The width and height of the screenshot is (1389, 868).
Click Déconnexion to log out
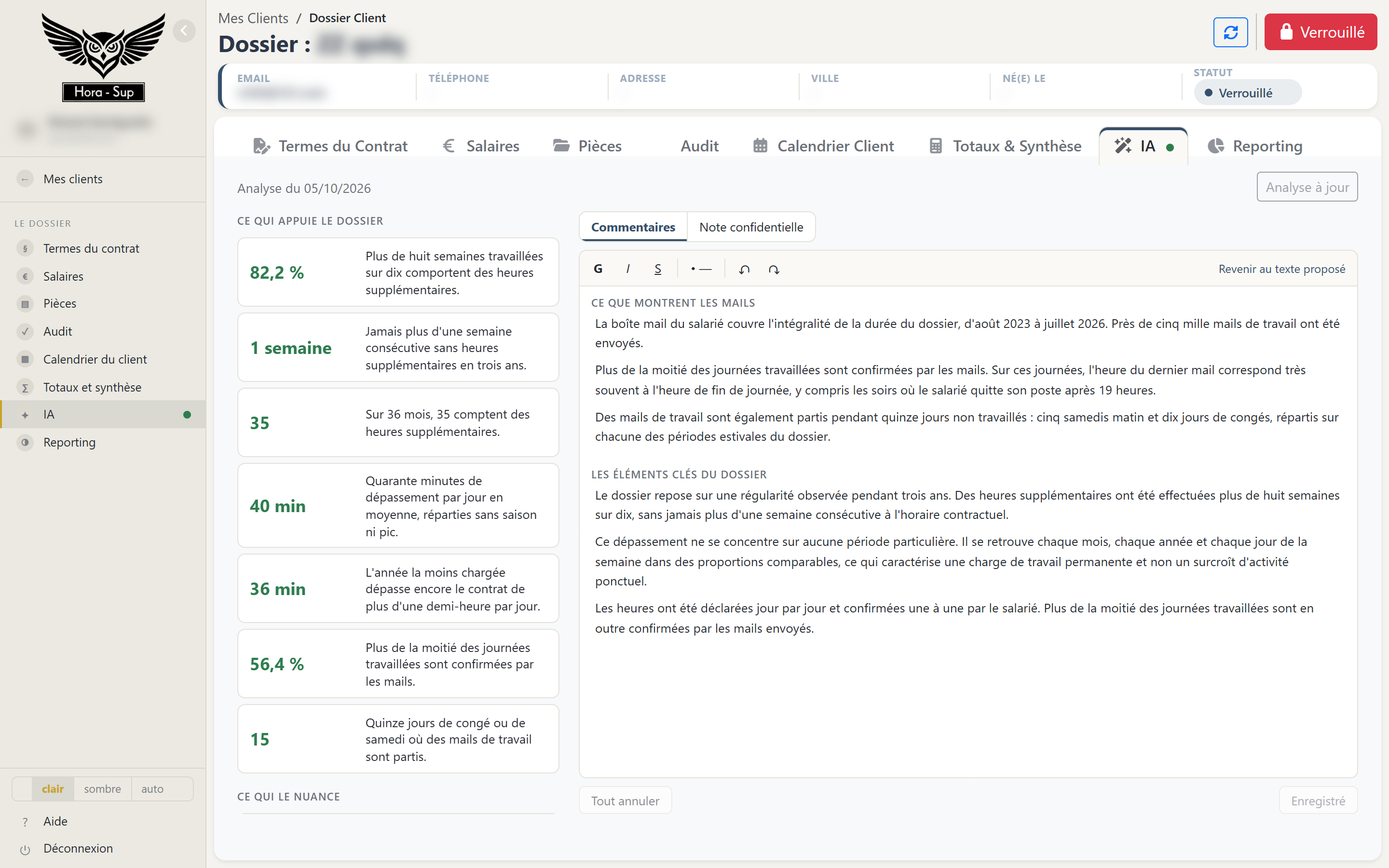tap(103, 849)
